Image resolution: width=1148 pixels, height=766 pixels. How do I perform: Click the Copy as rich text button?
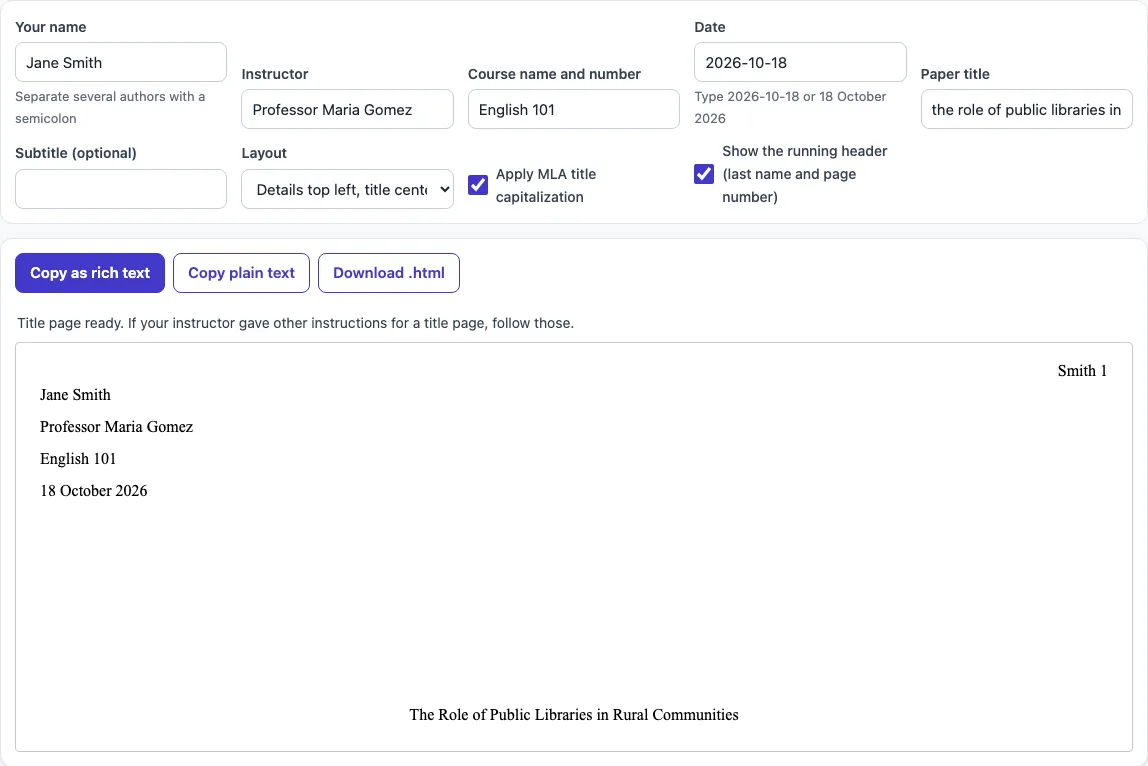90,273
